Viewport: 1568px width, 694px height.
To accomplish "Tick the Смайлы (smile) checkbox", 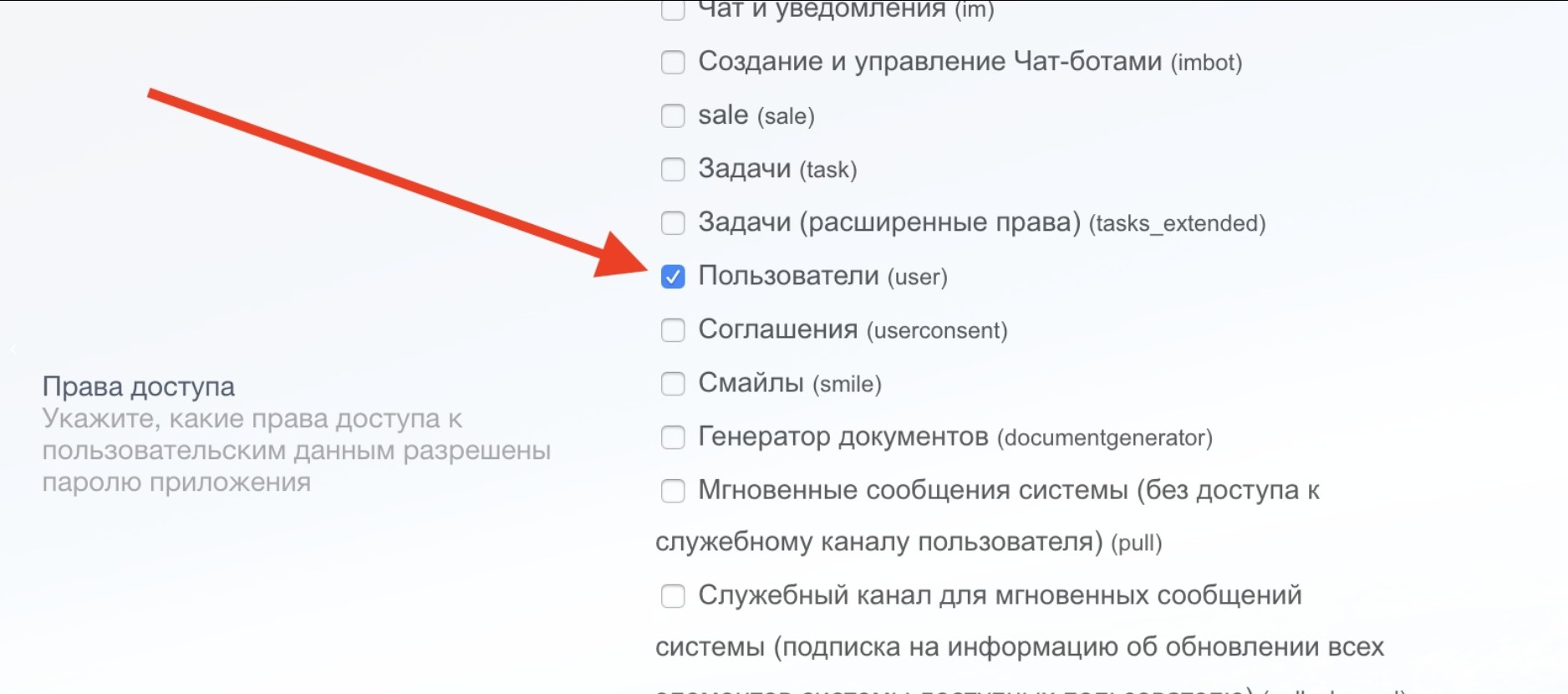I will point(673,384).
